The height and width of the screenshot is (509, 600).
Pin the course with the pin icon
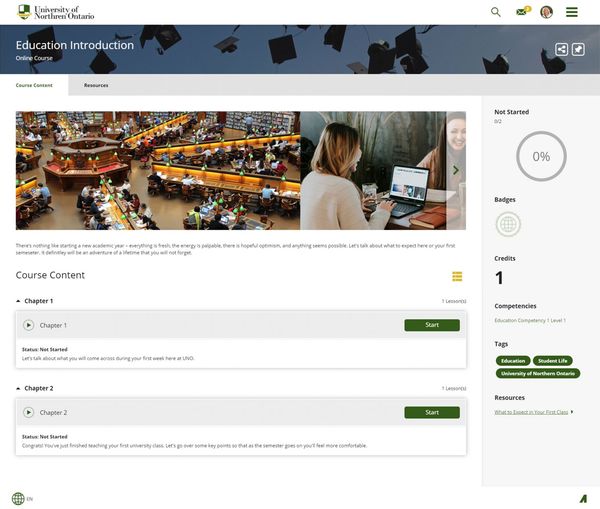pyautogui.click(x=578, y=49)
